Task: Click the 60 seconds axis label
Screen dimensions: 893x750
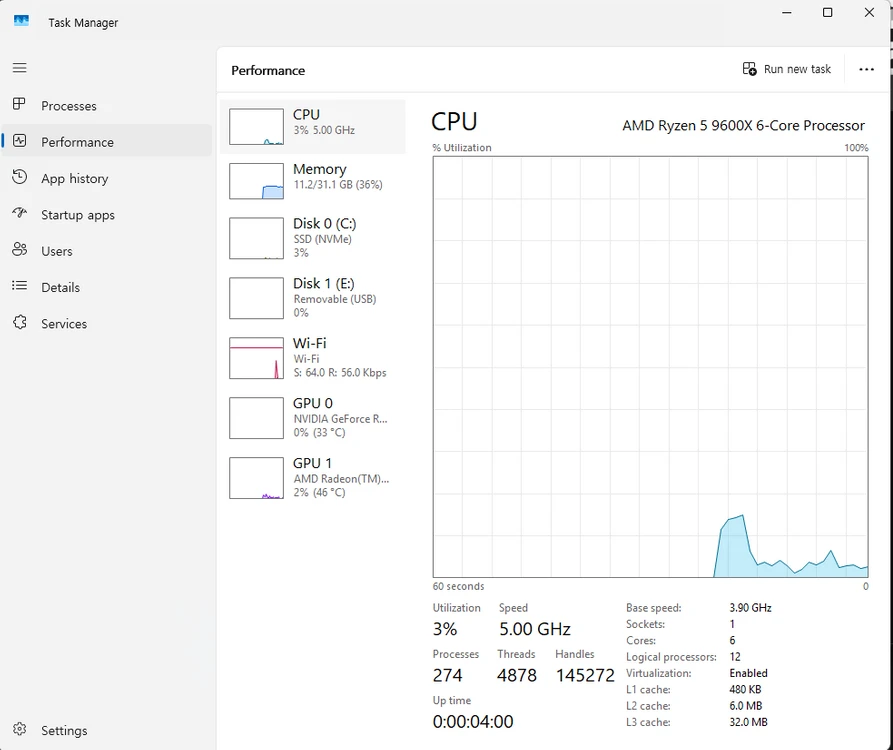Action: (x=458, y=586)
